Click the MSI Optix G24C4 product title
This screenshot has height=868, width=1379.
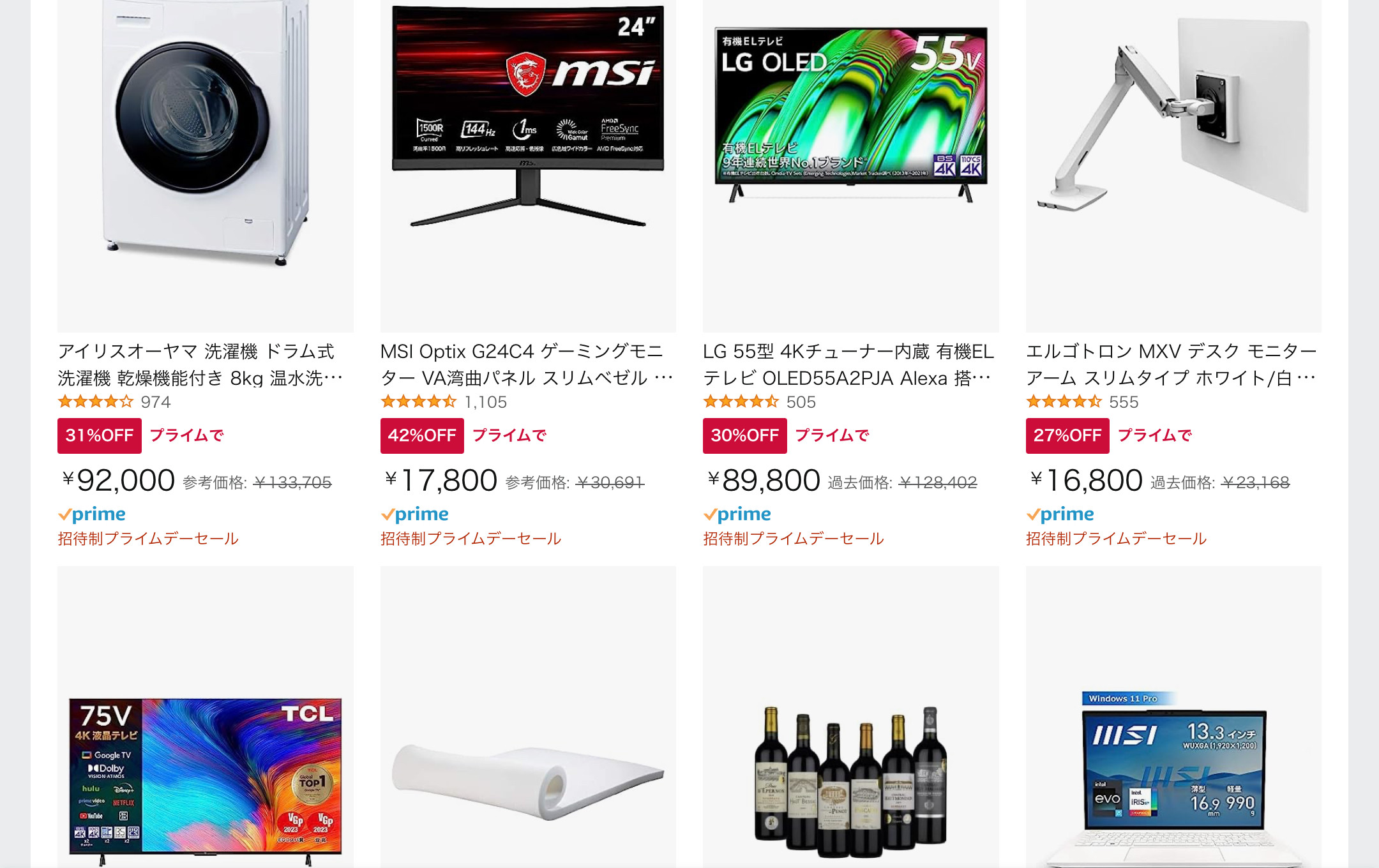527,365
